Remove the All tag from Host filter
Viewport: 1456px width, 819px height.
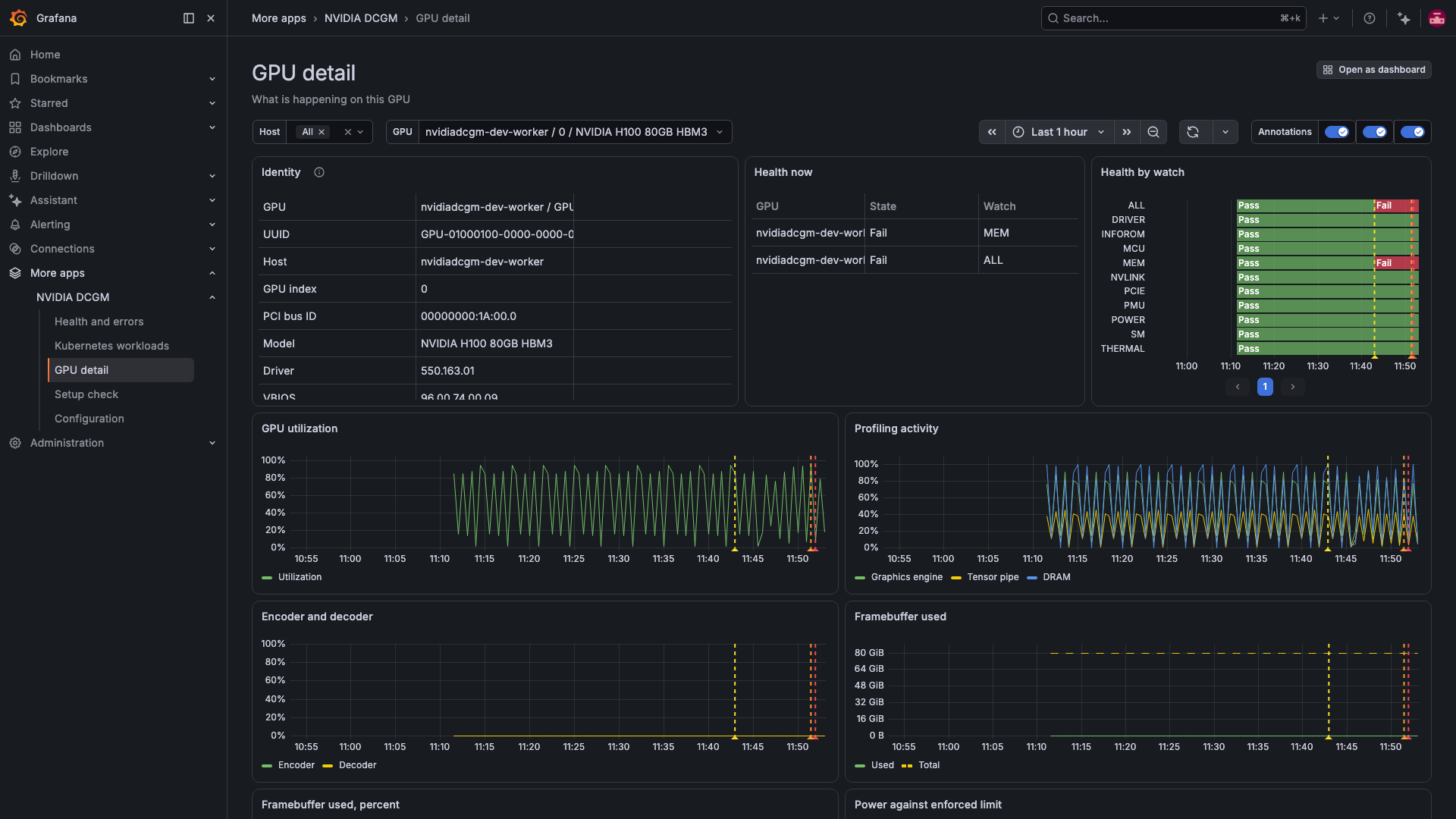pyautogui.click(x=322, y=132)
